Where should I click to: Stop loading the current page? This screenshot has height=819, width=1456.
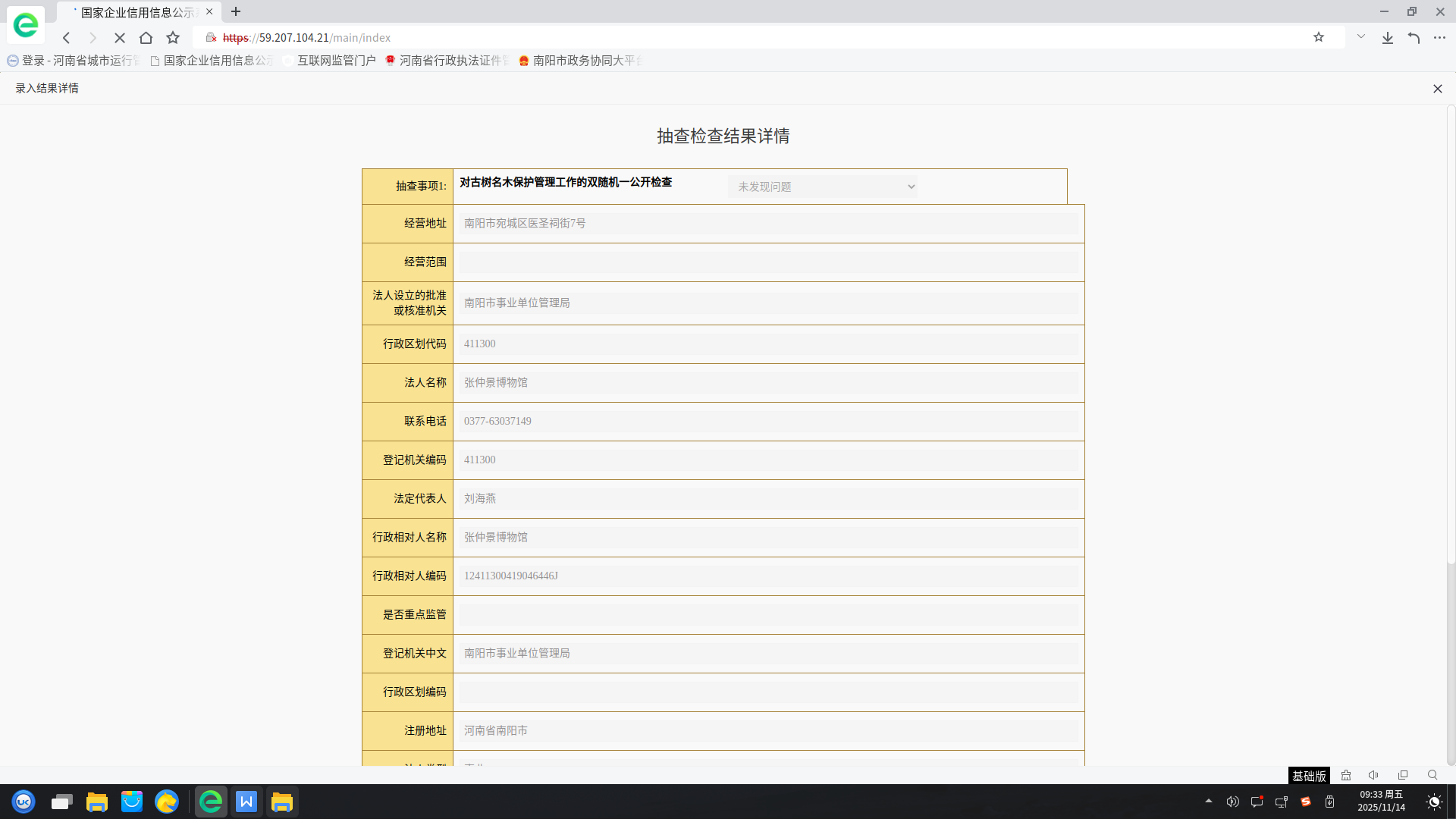click(120, 38)
